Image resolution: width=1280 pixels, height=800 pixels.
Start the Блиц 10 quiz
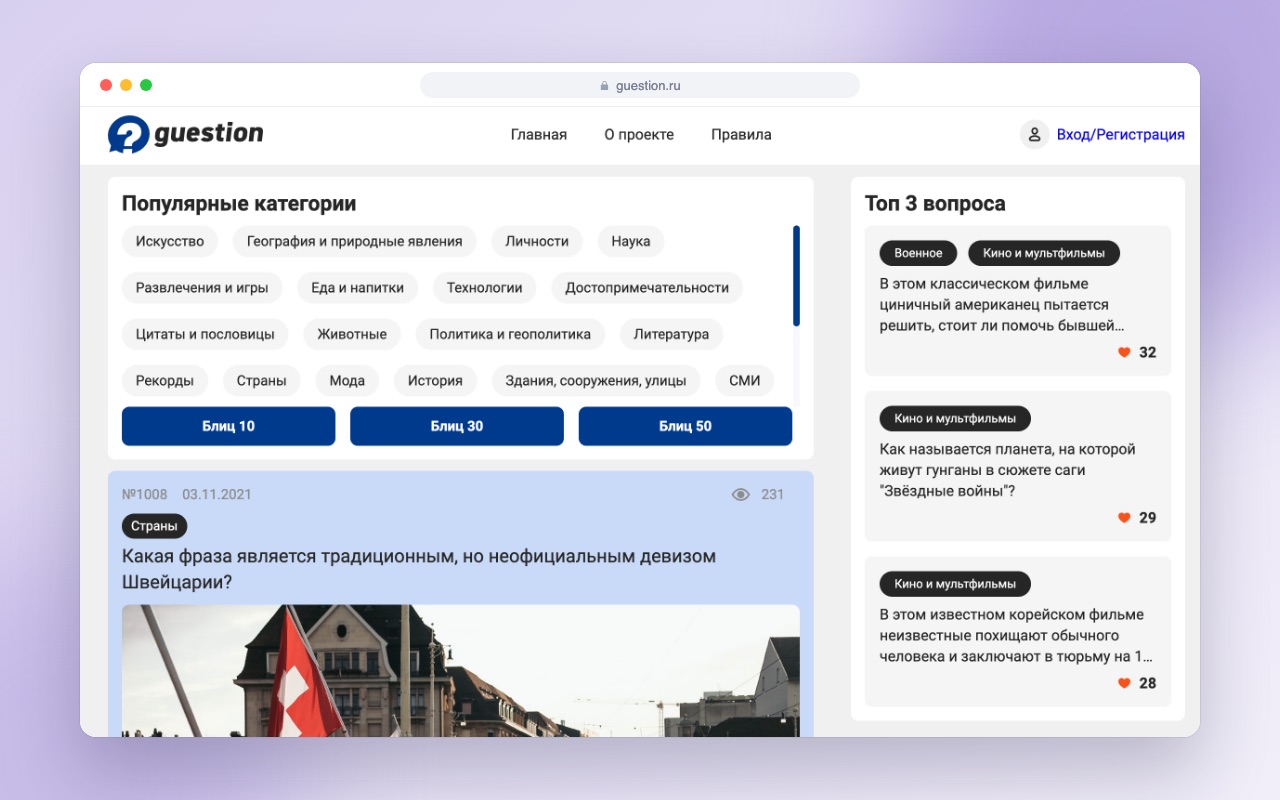(229, 426)
